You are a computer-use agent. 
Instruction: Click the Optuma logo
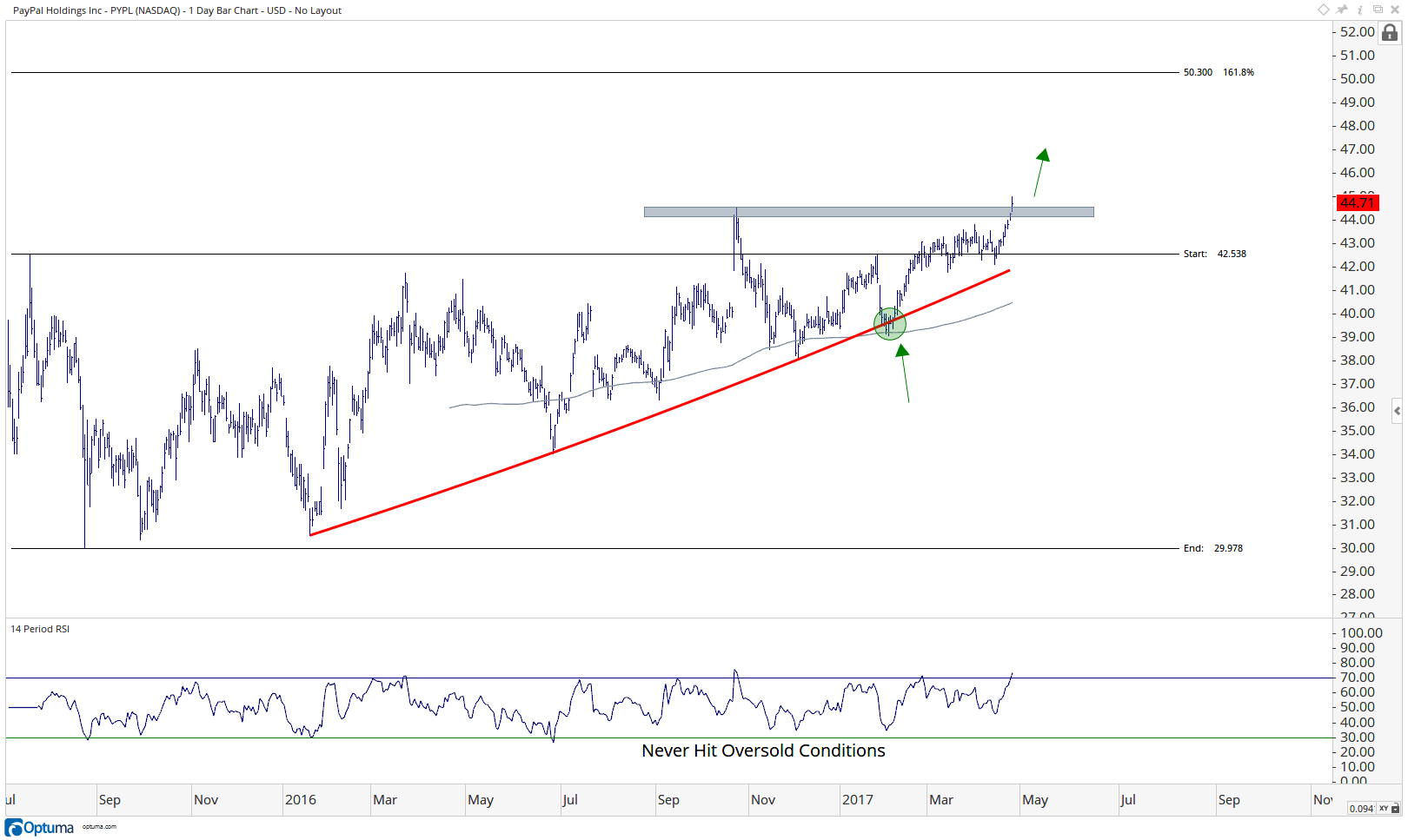40,828
